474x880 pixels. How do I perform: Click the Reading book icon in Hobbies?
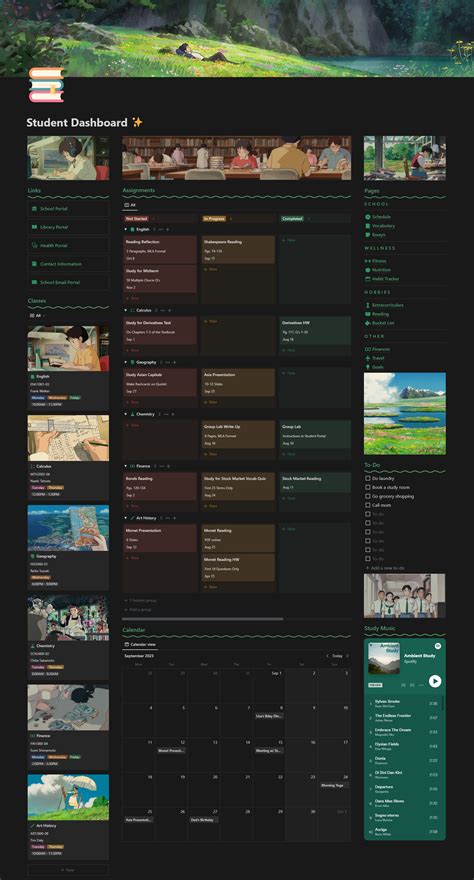click(x=367, y=314)
